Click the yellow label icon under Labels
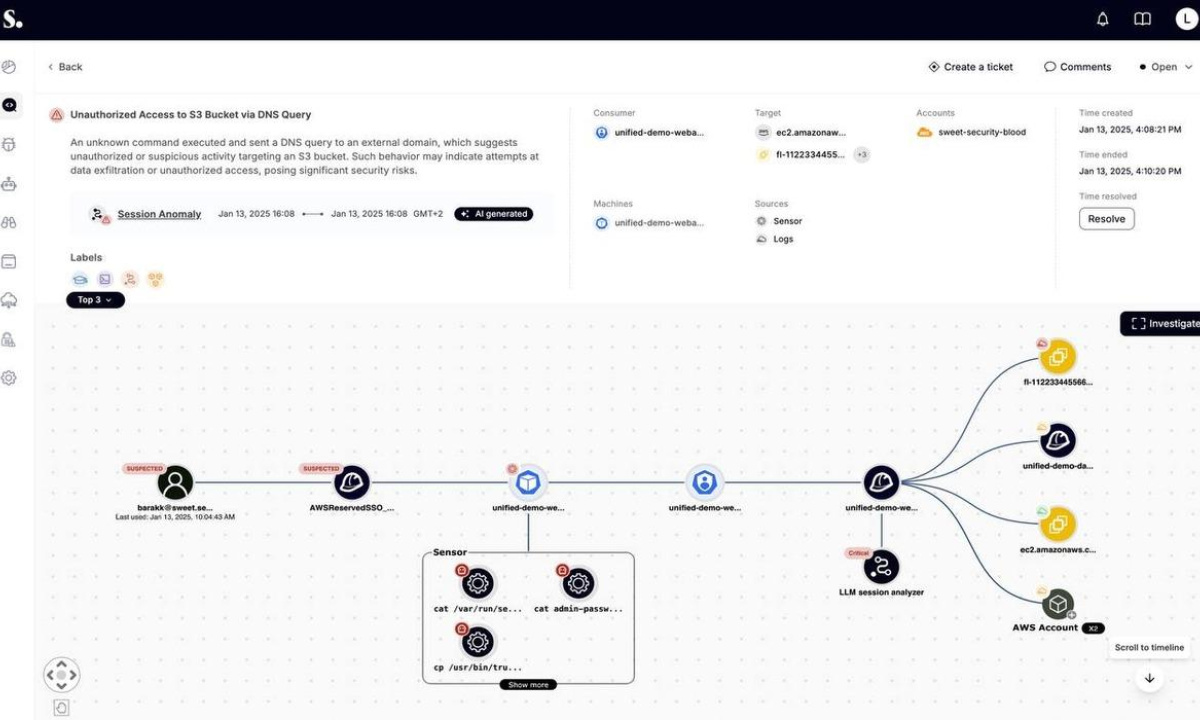This screenshot has height=720, width=1200. [155, 279]
